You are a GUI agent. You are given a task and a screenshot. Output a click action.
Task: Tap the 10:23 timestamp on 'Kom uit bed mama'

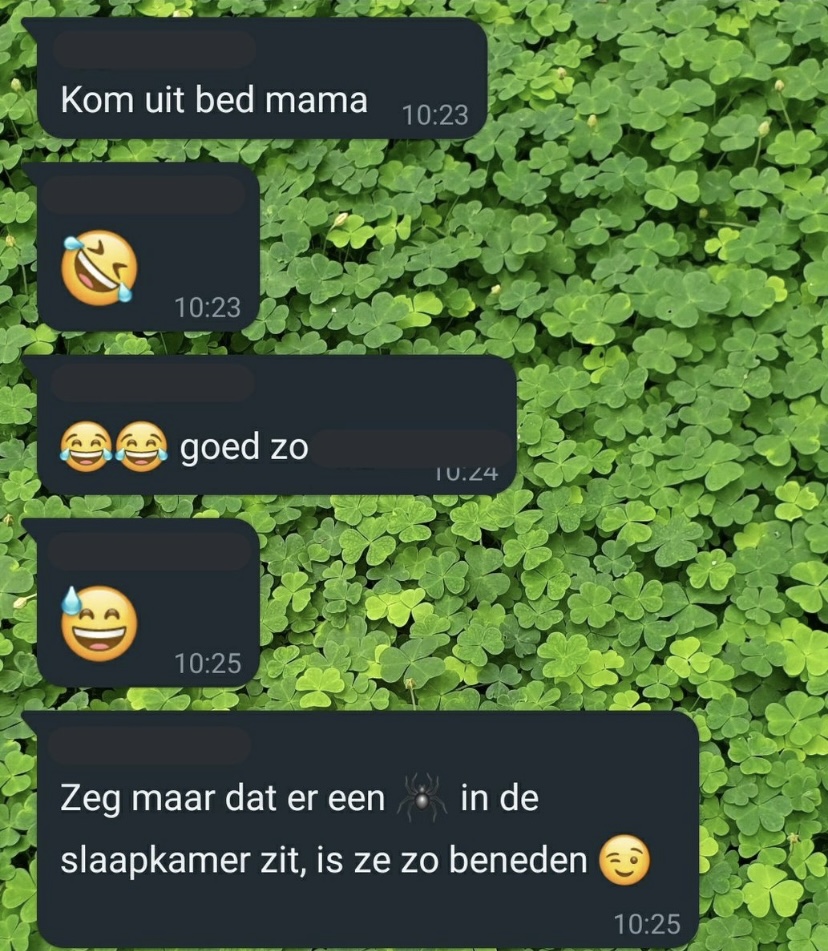pyautogui.click(x=436, y=115)
